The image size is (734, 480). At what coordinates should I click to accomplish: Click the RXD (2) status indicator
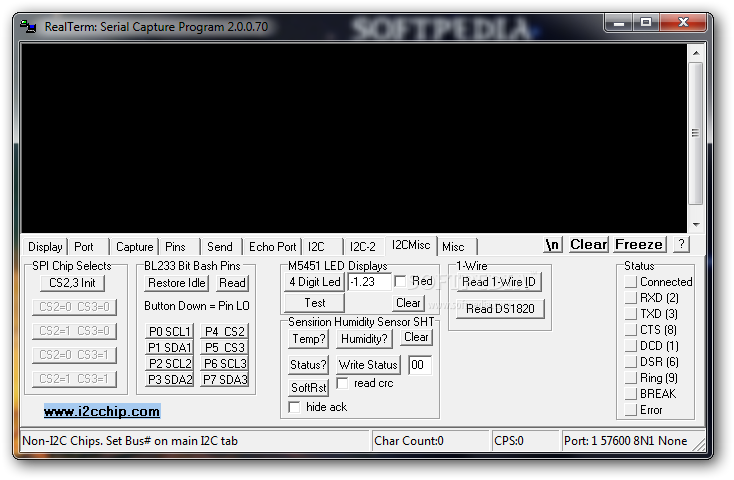coord(631,298)
